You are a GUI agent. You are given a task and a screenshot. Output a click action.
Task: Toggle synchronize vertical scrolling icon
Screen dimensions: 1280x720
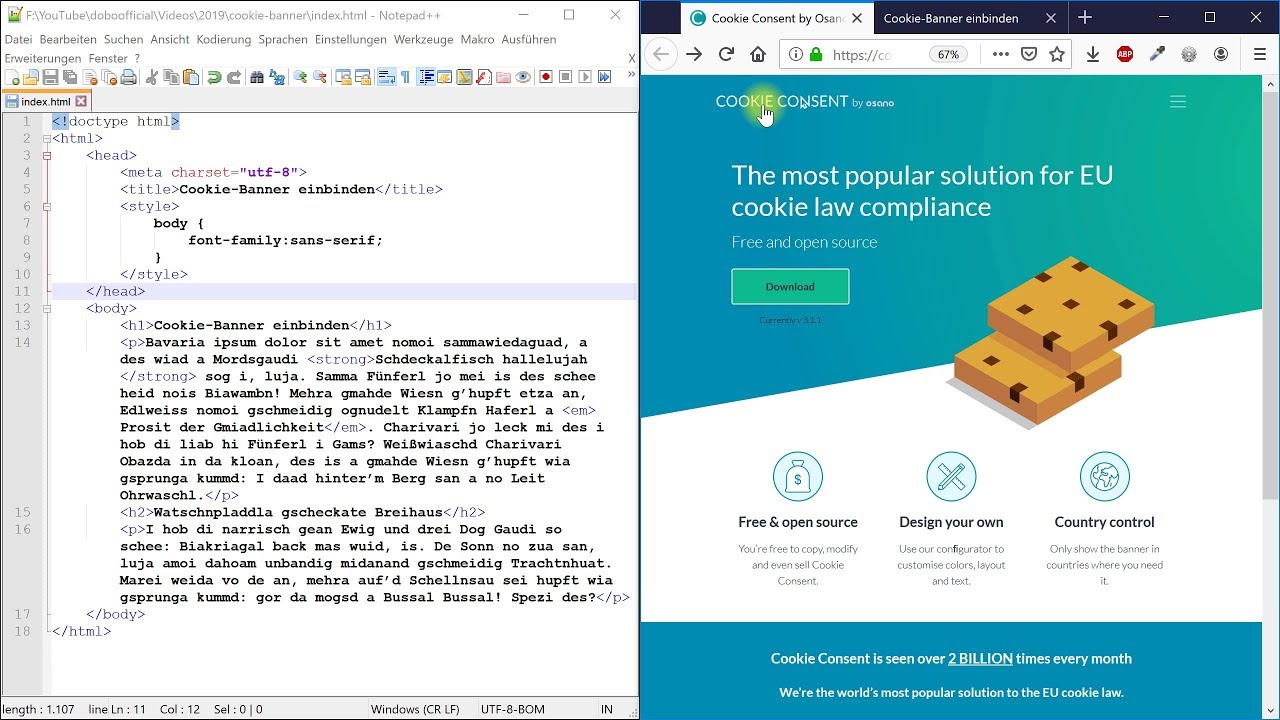[x=343, y=77]
